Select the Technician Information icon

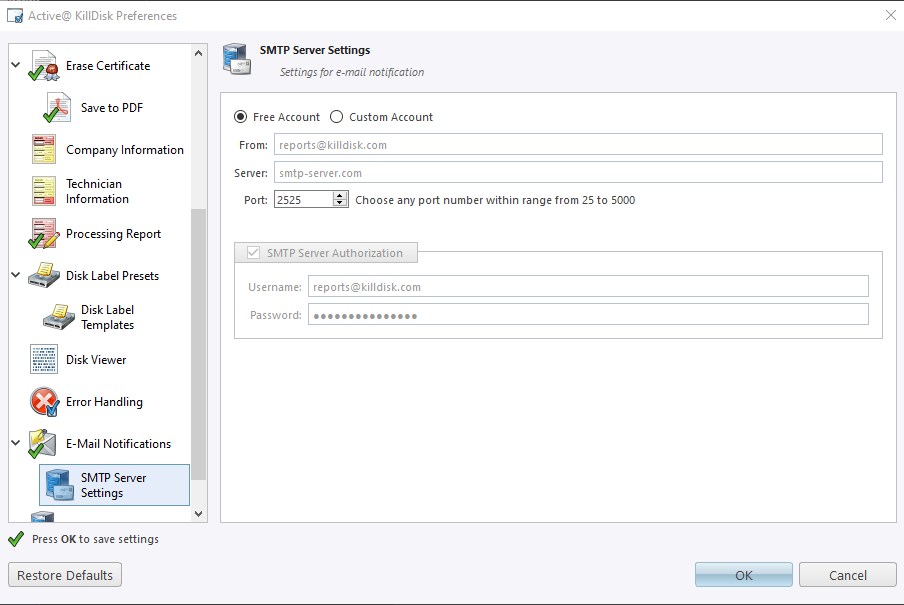point(42,191)
